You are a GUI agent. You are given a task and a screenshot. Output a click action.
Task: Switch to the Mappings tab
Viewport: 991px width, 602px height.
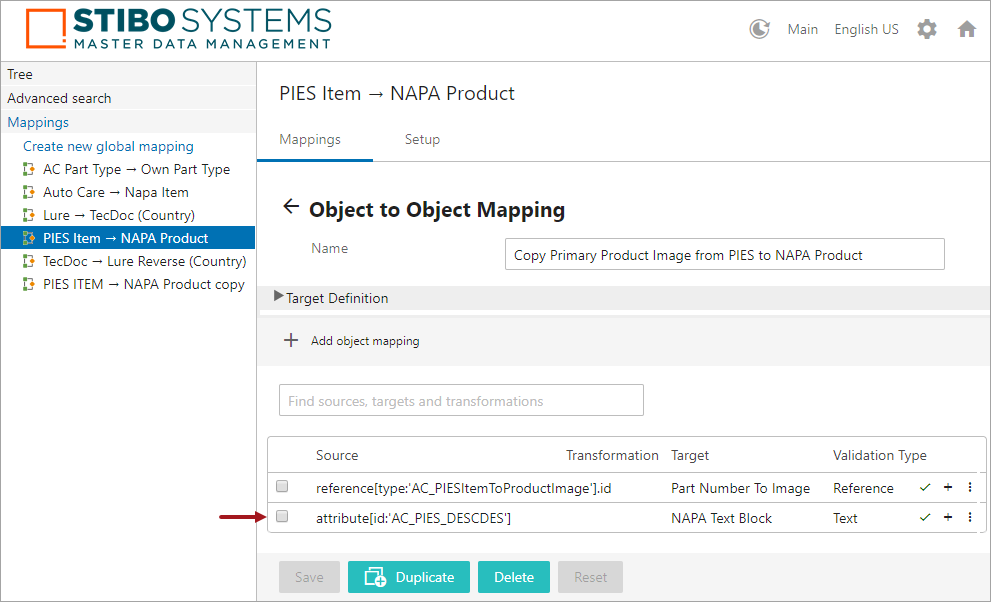310,140
